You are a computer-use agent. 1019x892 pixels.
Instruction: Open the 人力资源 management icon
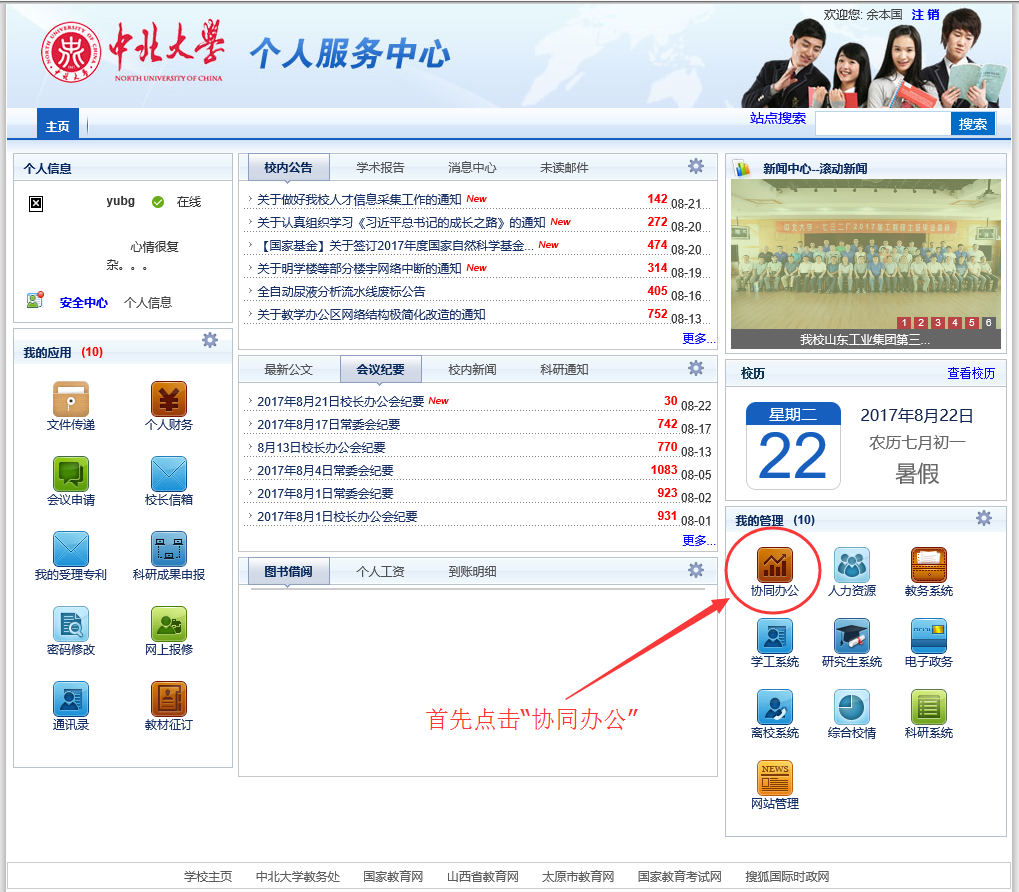click(x=852, y=565)
